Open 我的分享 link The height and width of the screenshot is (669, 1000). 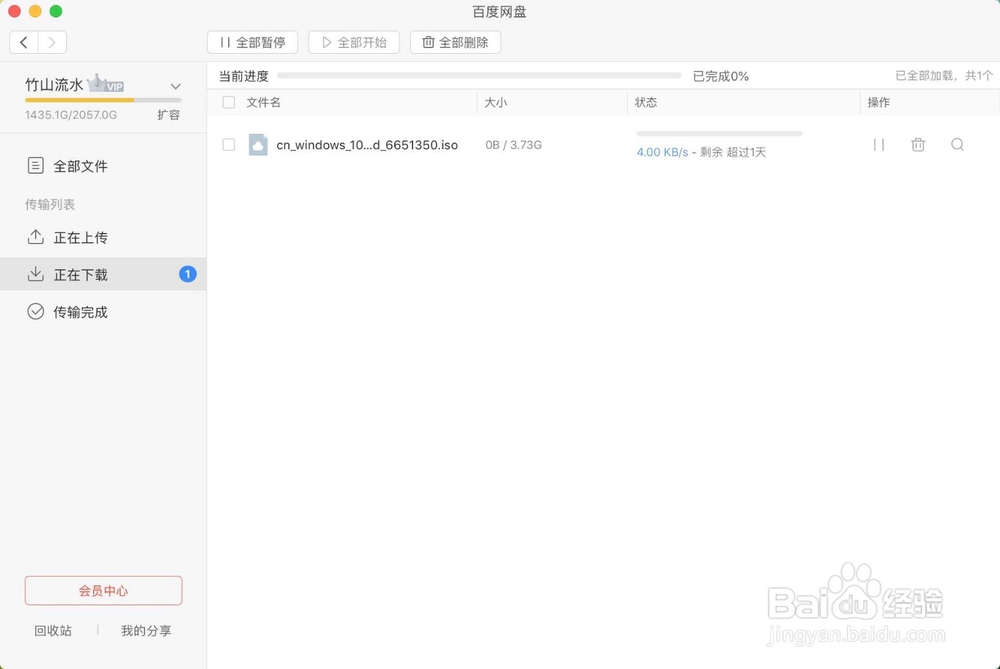tap(146, 631)
